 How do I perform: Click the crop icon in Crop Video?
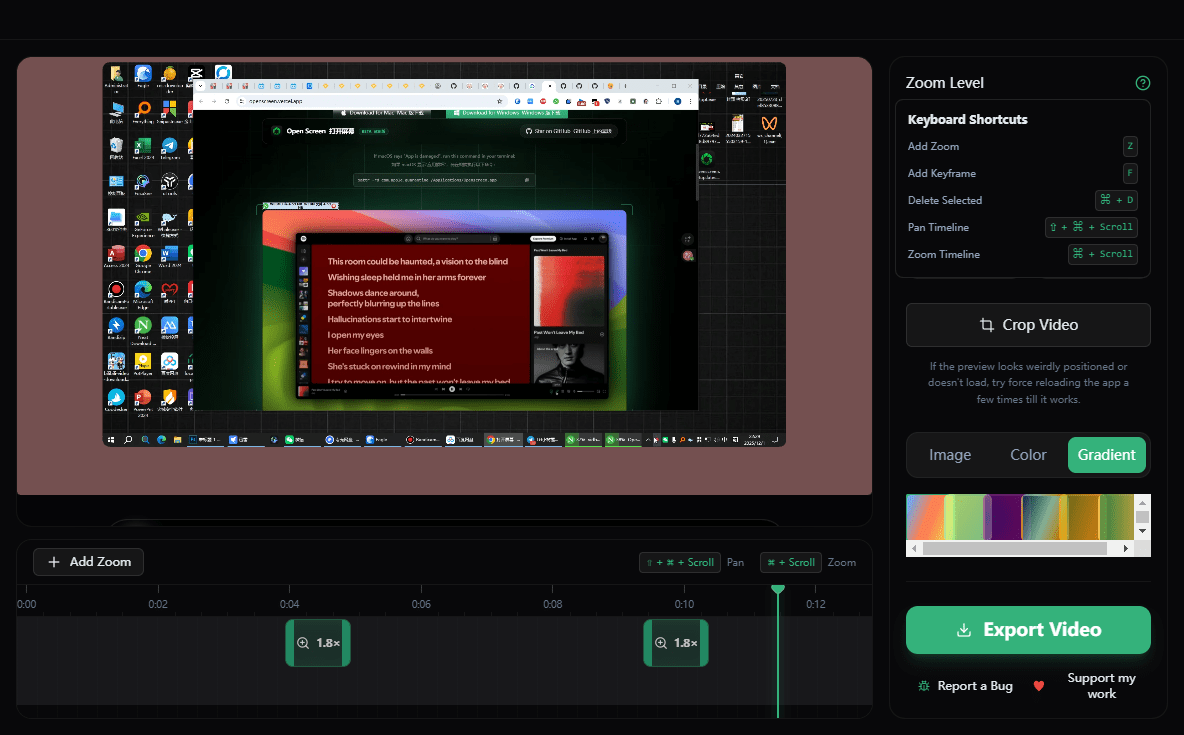click(x=986, y=325)
